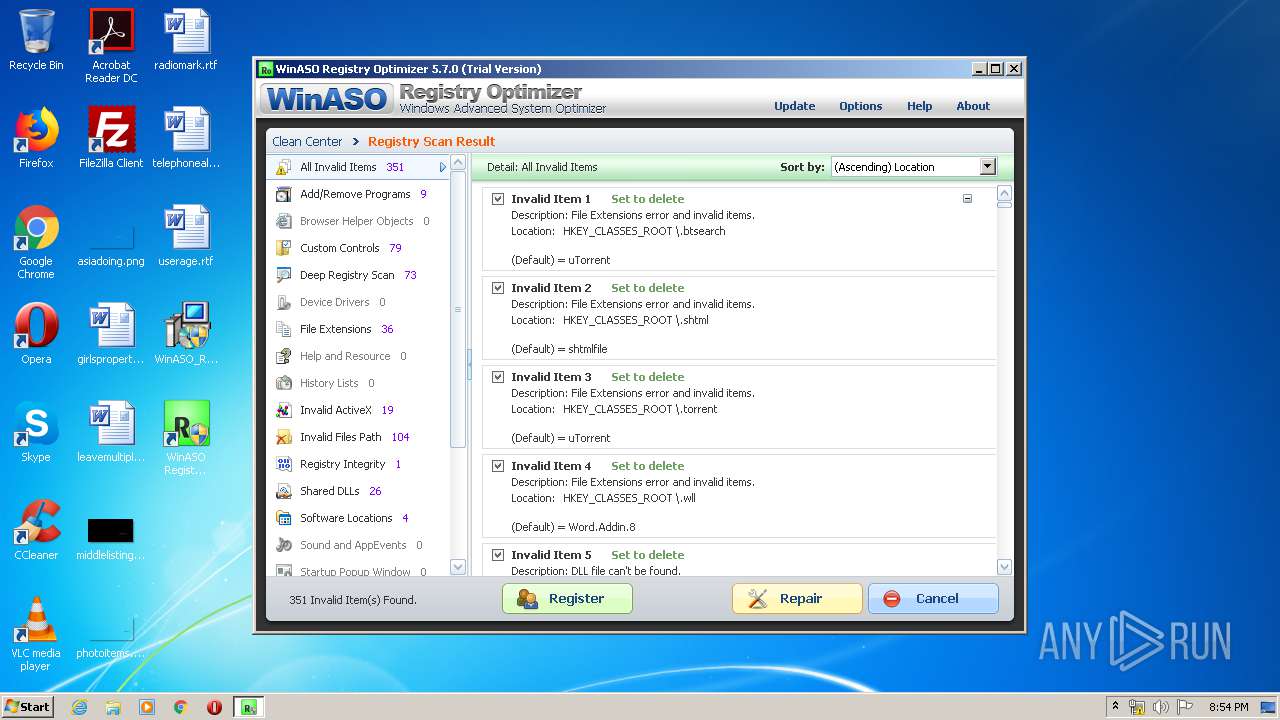This screenshot has height=720, width=1280.
Task: Click the WinASO taskbar button
Action: tap(249, 707)
